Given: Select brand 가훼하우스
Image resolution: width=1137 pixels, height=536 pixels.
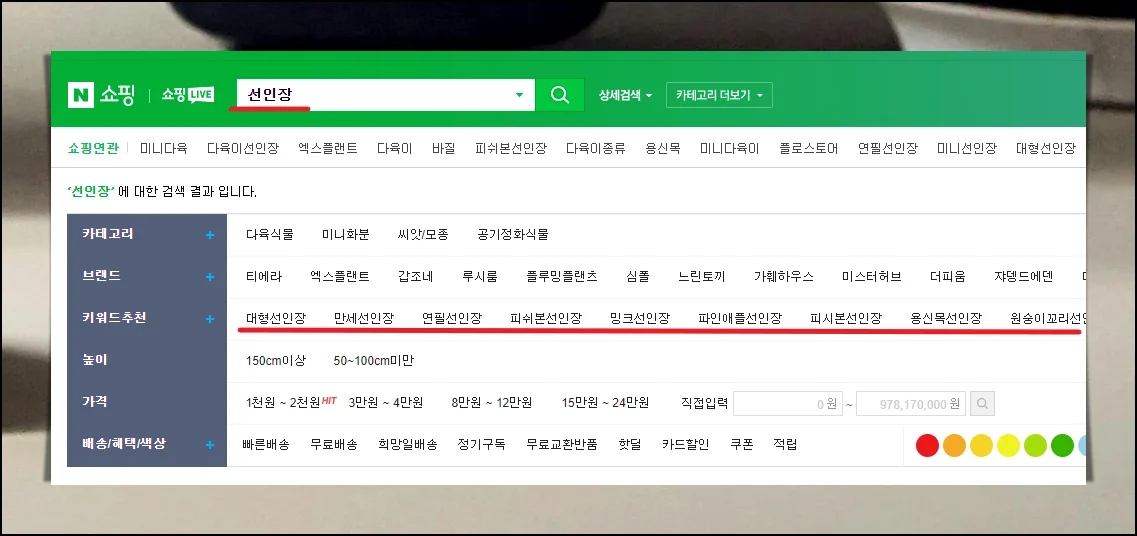Looking at the screenshot, I should pos(784,277).
